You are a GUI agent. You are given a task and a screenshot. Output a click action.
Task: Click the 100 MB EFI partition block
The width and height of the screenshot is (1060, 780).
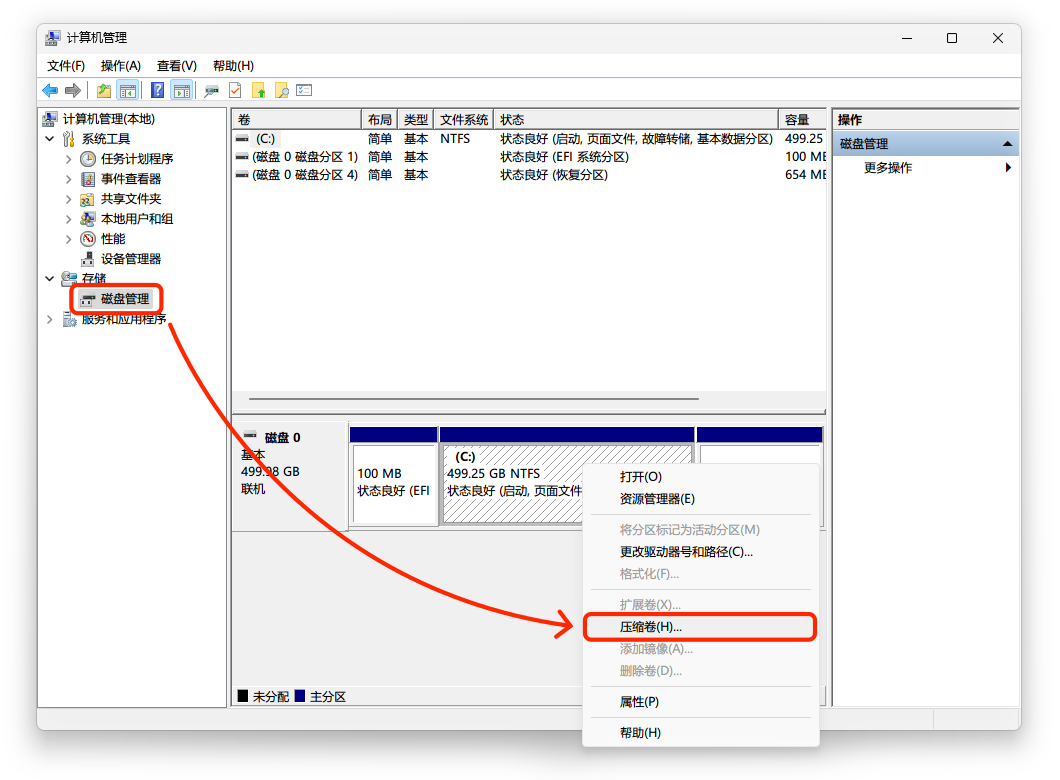393,485
